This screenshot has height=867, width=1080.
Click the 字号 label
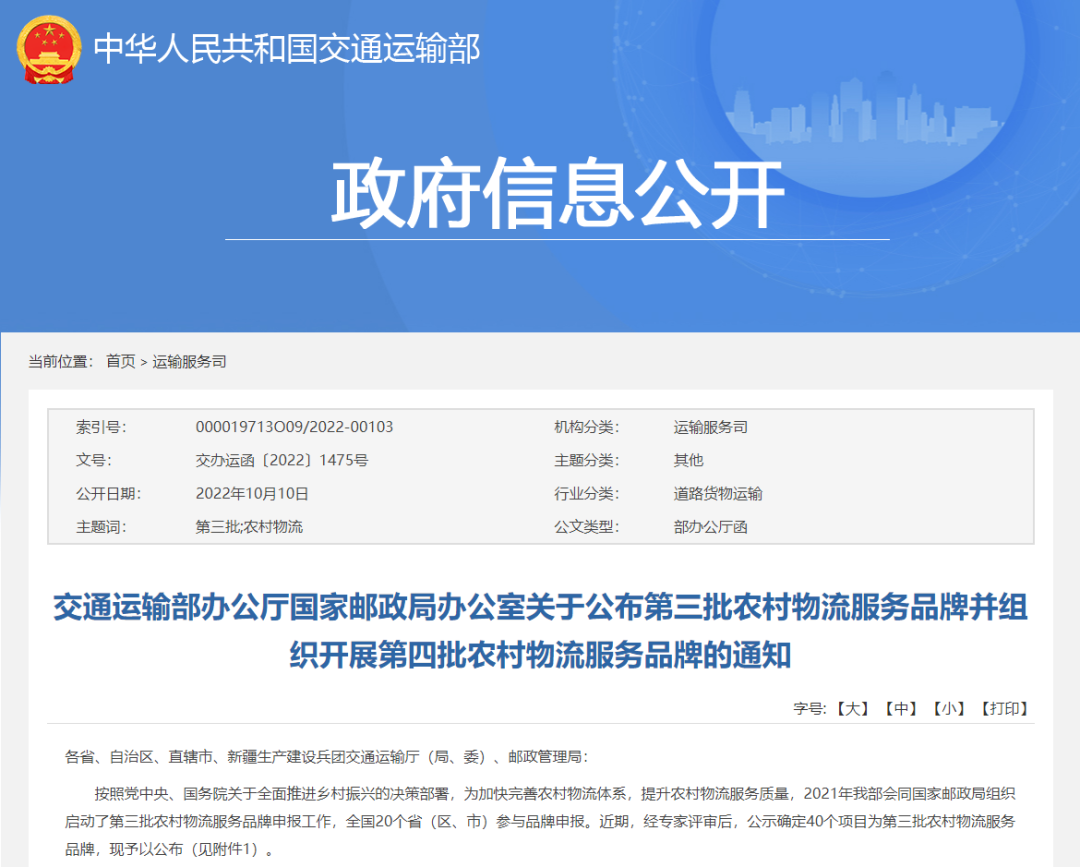pyautogui.click(x=810, y=709)
